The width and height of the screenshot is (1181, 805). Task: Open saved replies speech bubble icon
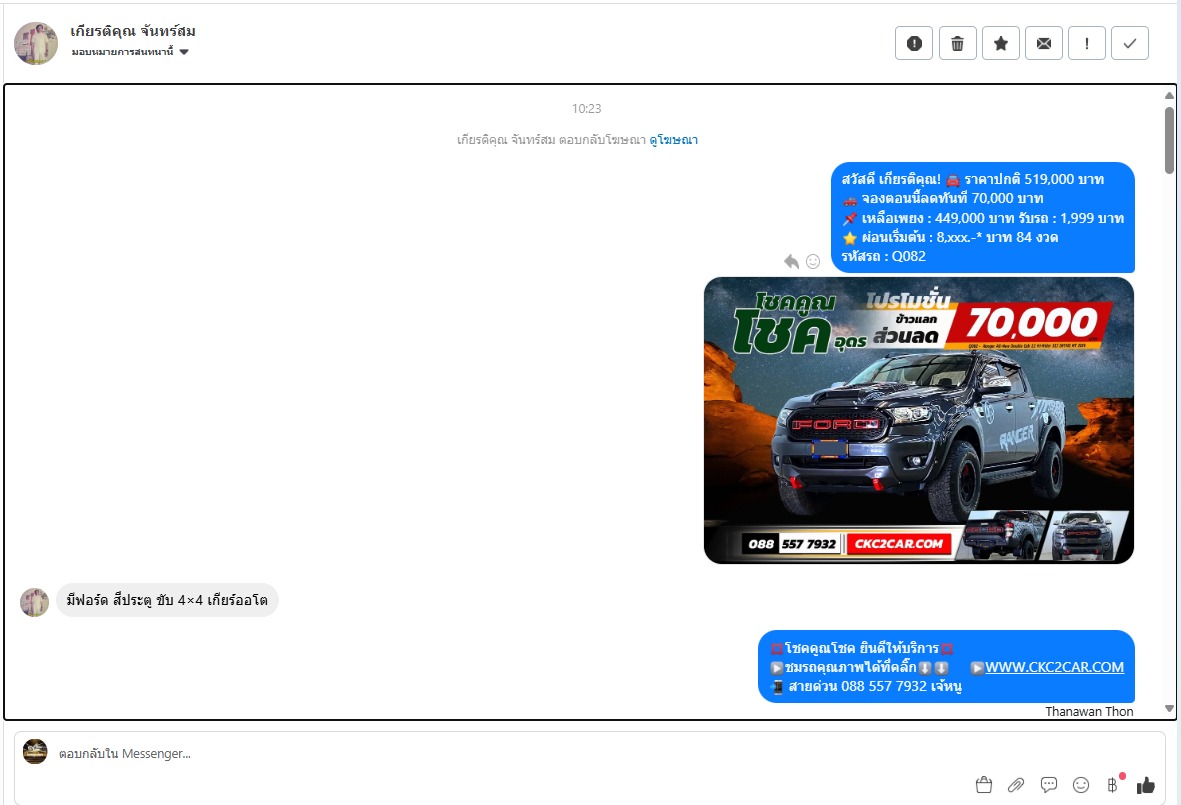[x=1048, y=785]
